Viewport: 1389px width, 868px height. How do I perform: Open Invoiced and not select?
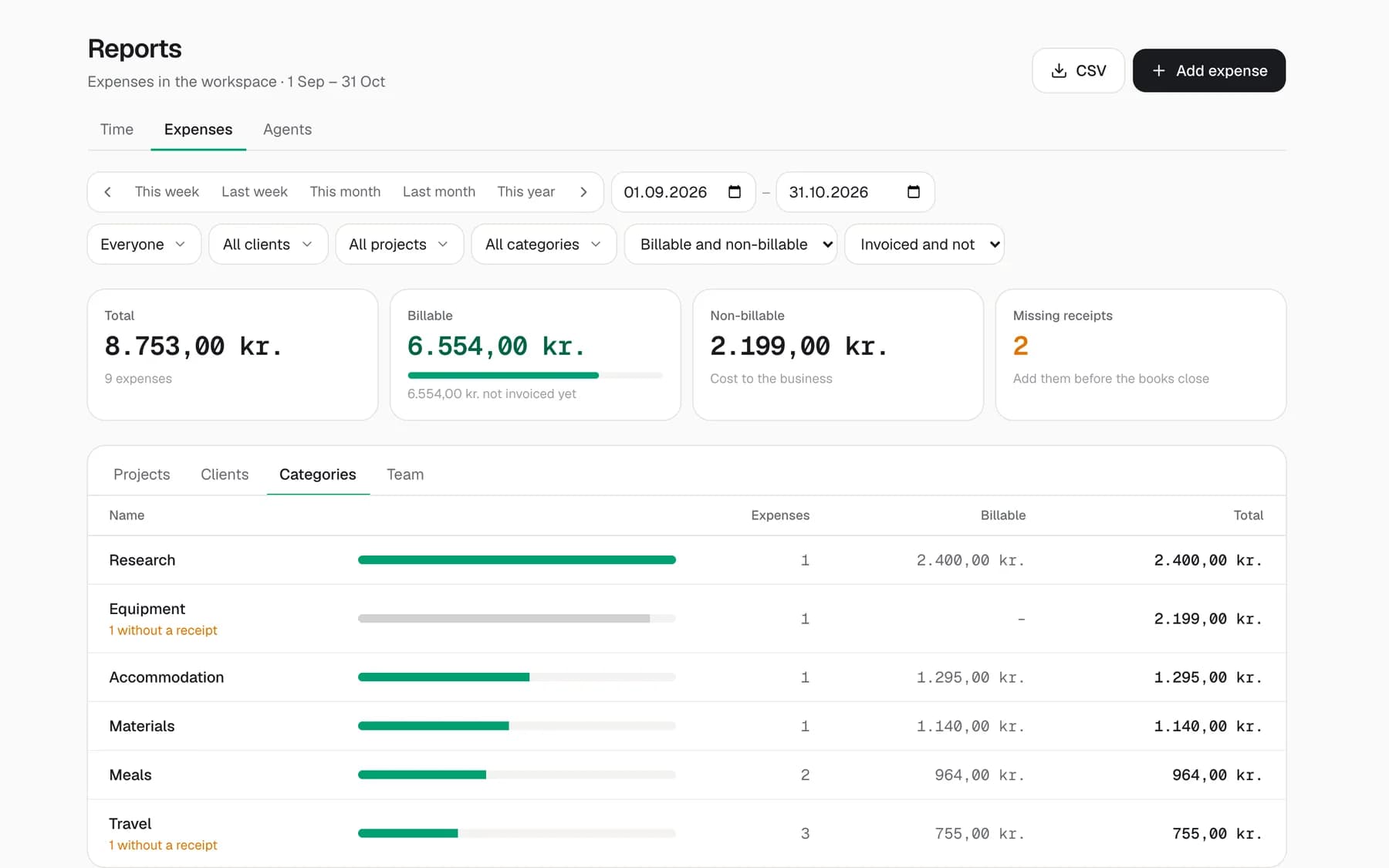point(924,245)
